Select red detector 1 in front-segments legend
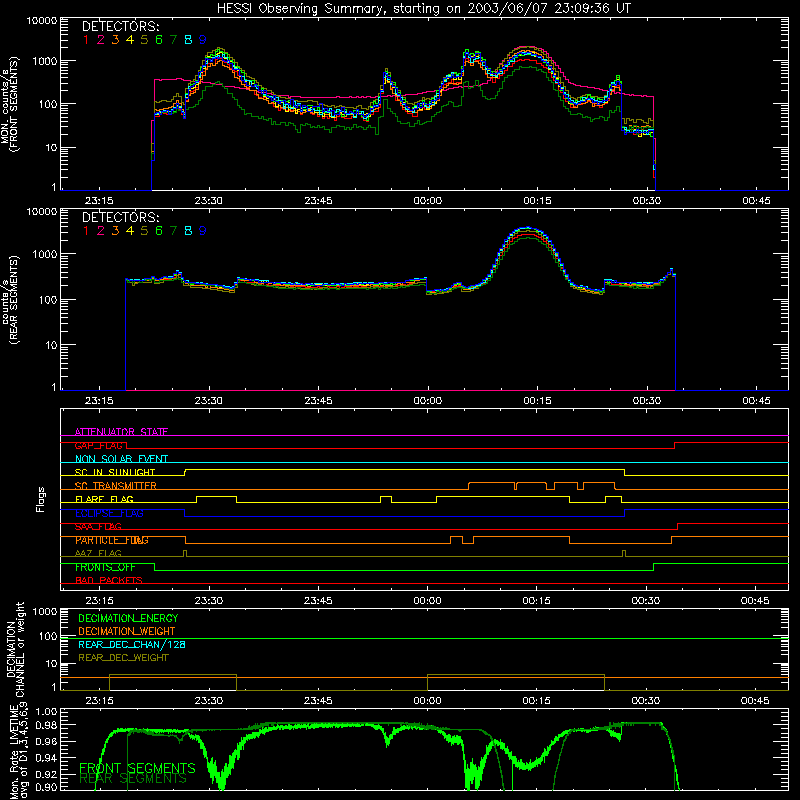800x800 pixels. (x=86, y=40)
